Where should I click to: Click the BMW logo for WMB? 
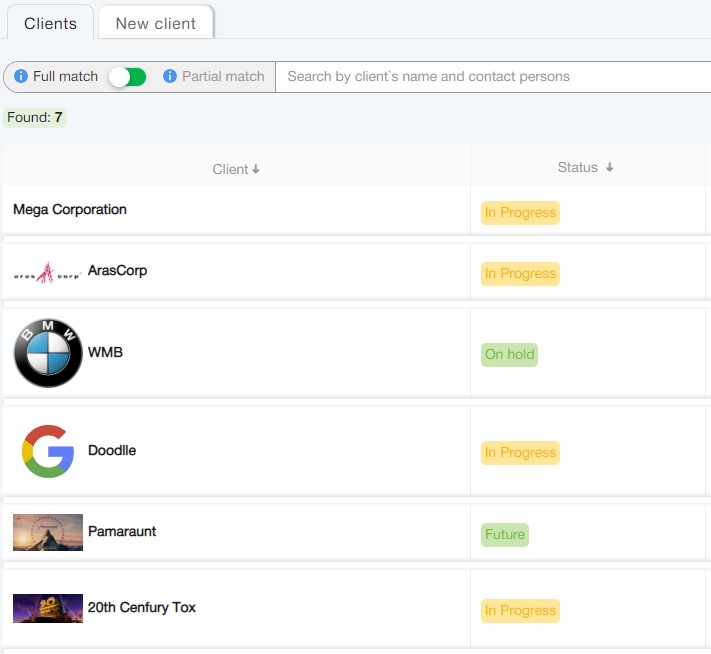coord(48,353)
